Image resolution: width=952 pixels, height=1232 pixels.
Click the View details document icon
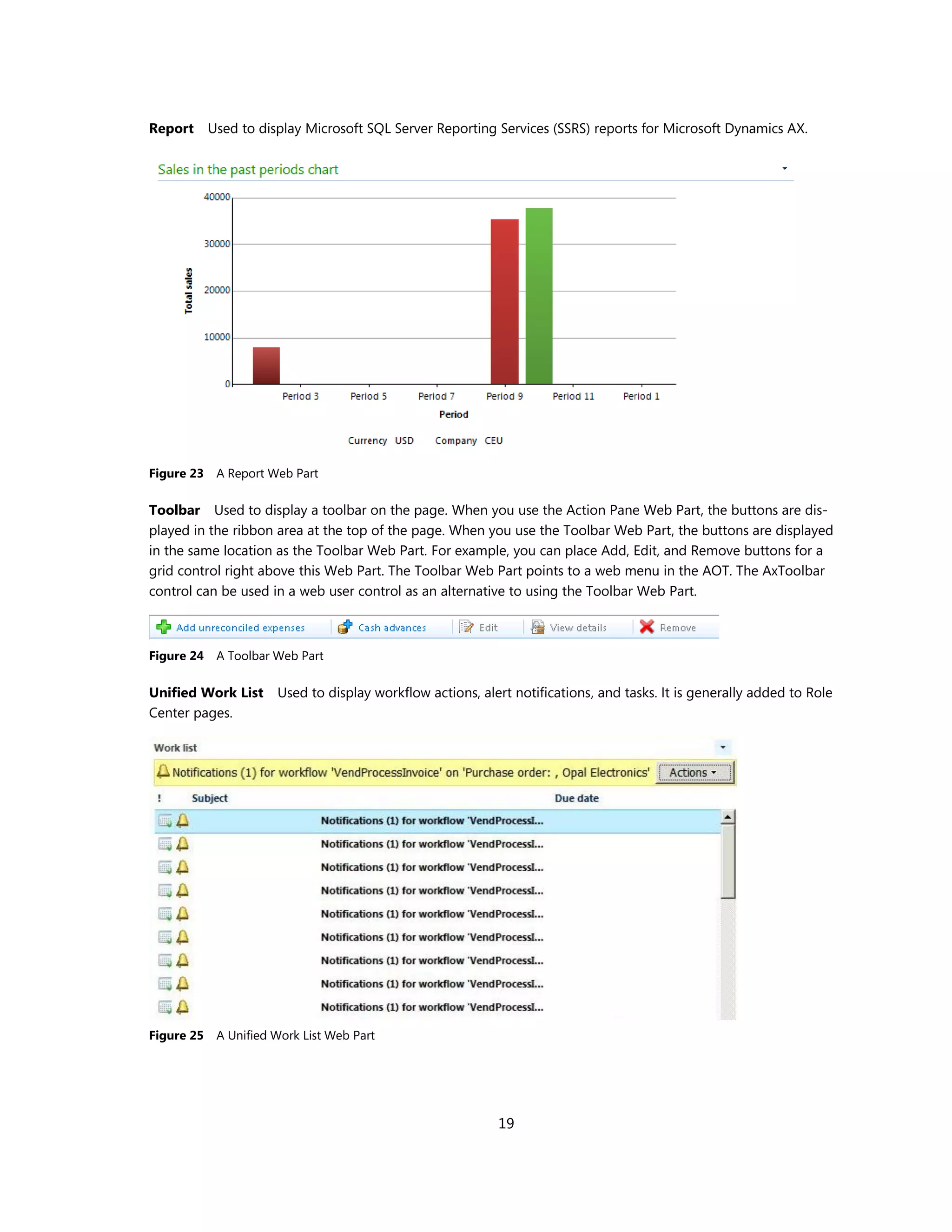click(537, 627)
